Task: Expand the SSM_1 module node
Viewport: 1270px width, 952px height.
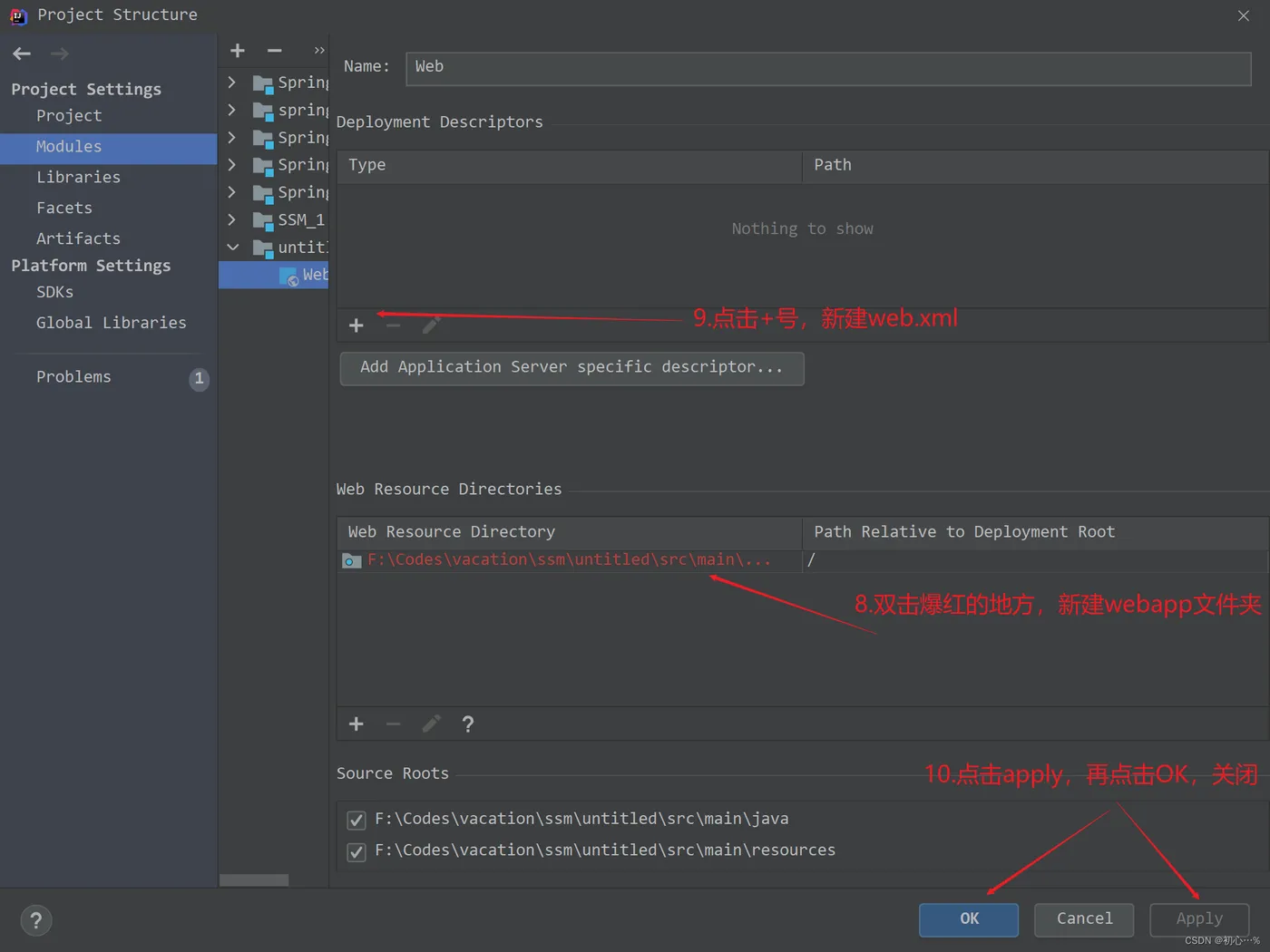Action: (x=232, y=219)
